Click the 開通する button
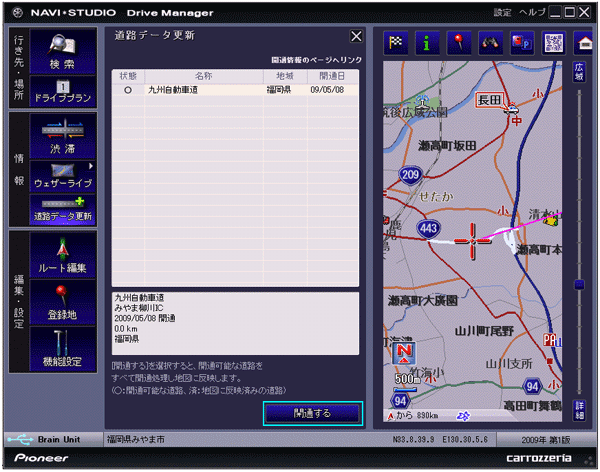 [313, 413]
